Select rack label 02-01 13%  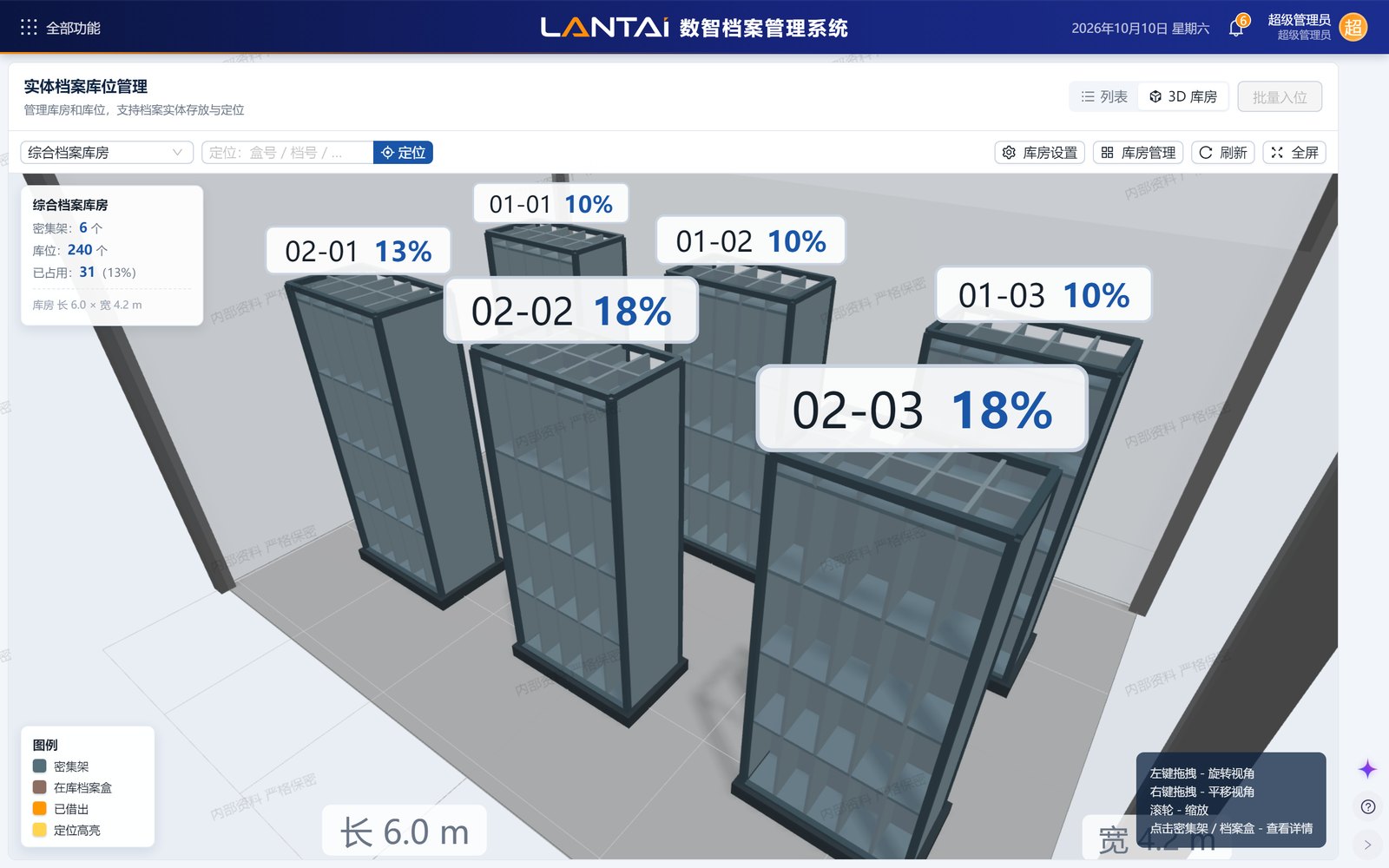point(358,252)
